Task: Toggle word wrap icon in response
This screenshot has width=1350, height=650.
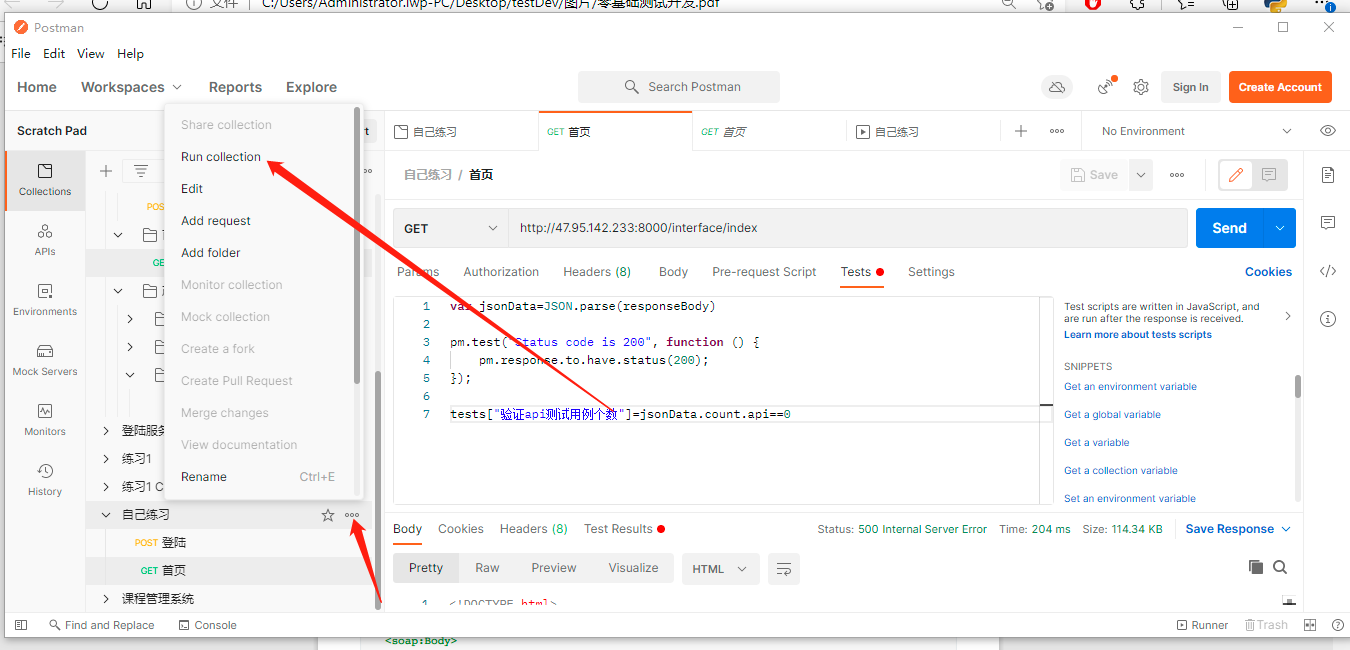Action: [784, 568]
